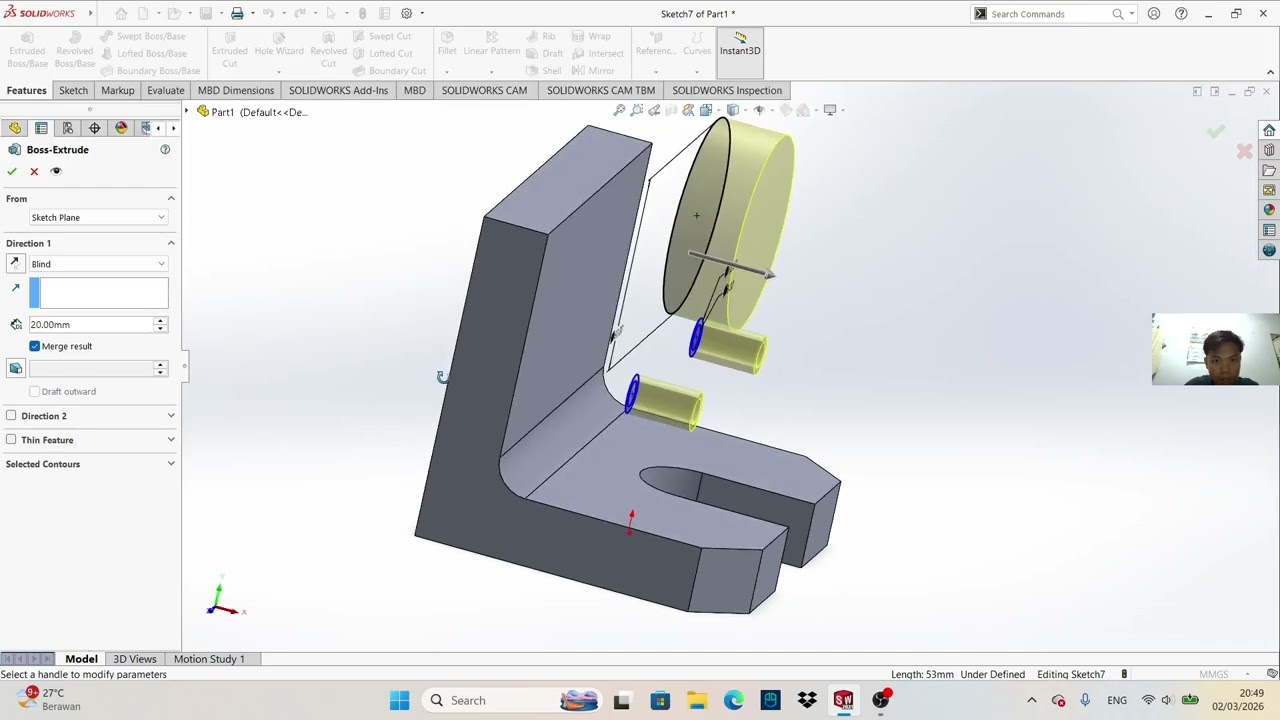Open the Options gear dropdown arrow

pyautogui.click(x=422, y=14)
